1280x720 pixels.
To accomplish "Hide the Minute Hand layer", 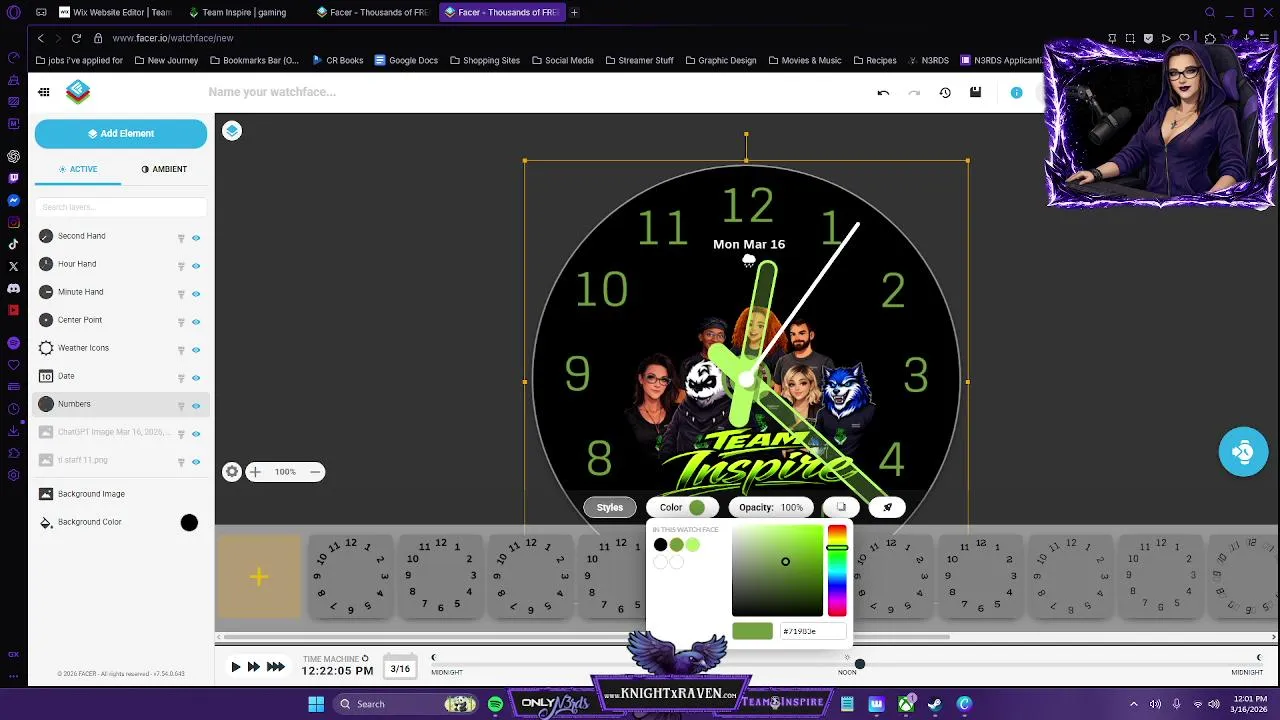I will pyautogui.click(x=196, y=294).
